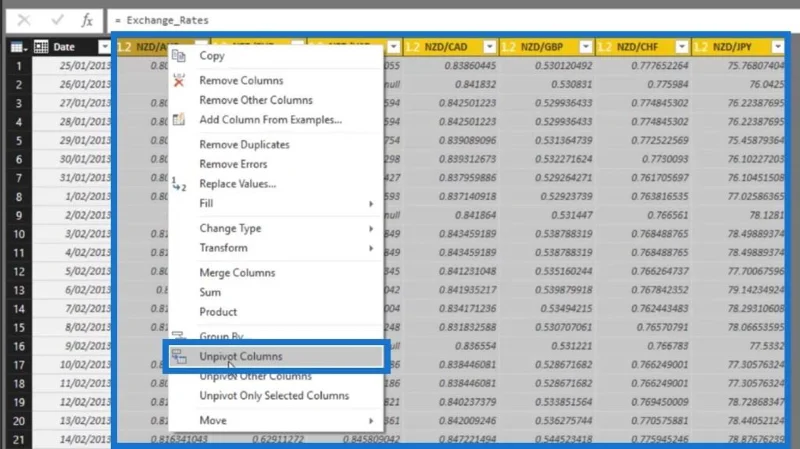This screenshot has width=800, height=449.
Task: Click NZD/CHF cell 0.777652264
Action: point(660,66)
